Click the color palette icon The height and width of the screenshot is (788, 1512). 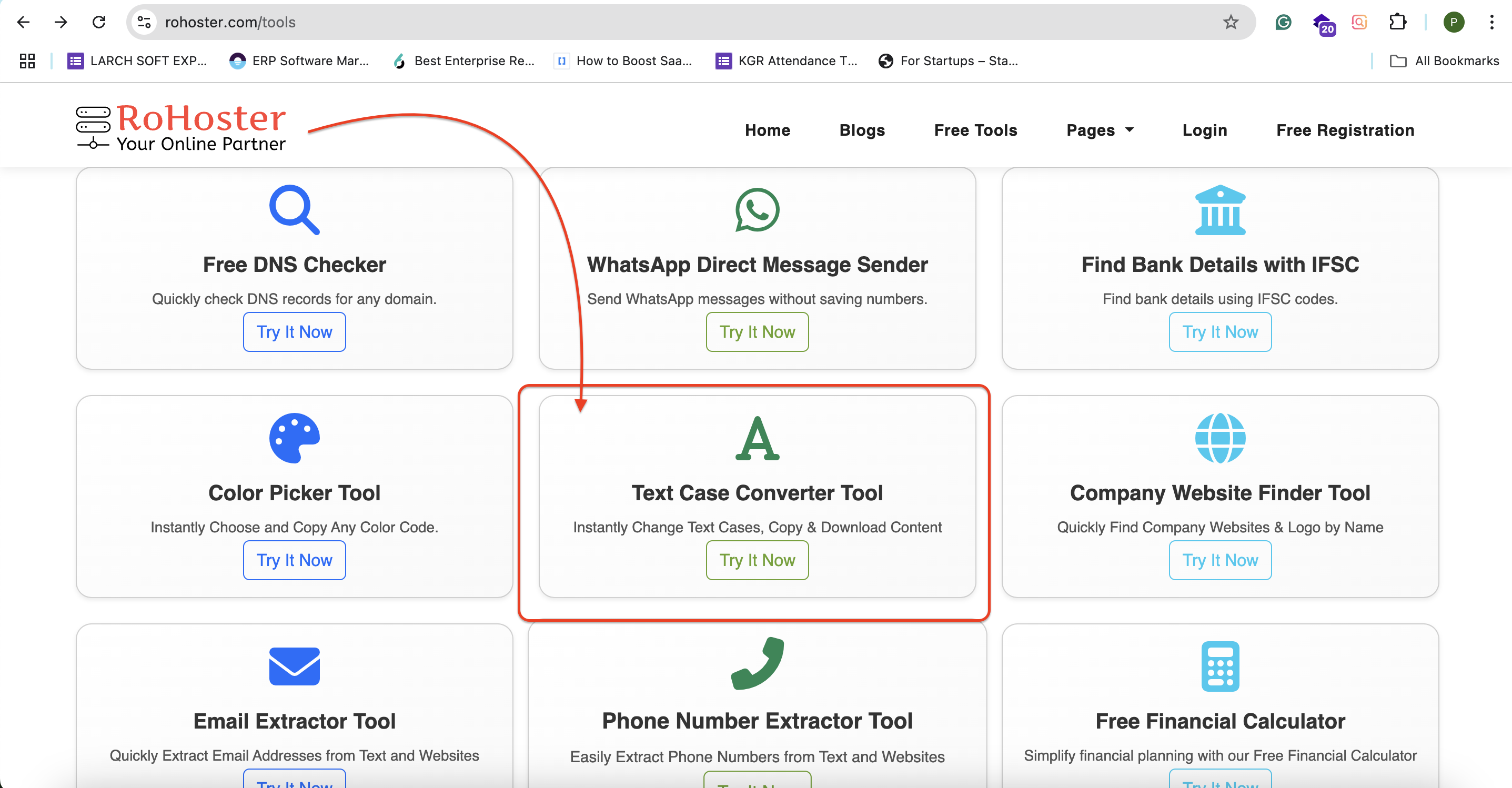pos(294,438)
